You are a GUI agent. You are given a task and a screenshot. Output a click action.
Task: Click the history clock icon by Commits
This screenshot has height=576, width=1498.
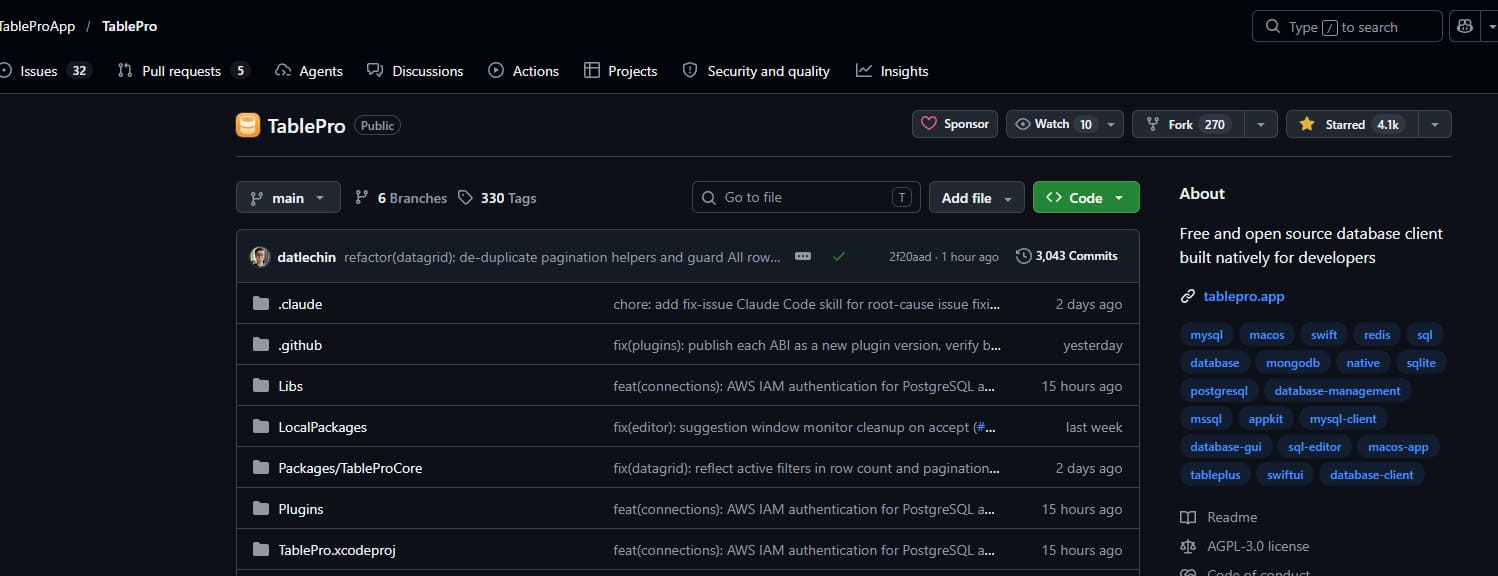[1023, 256]
